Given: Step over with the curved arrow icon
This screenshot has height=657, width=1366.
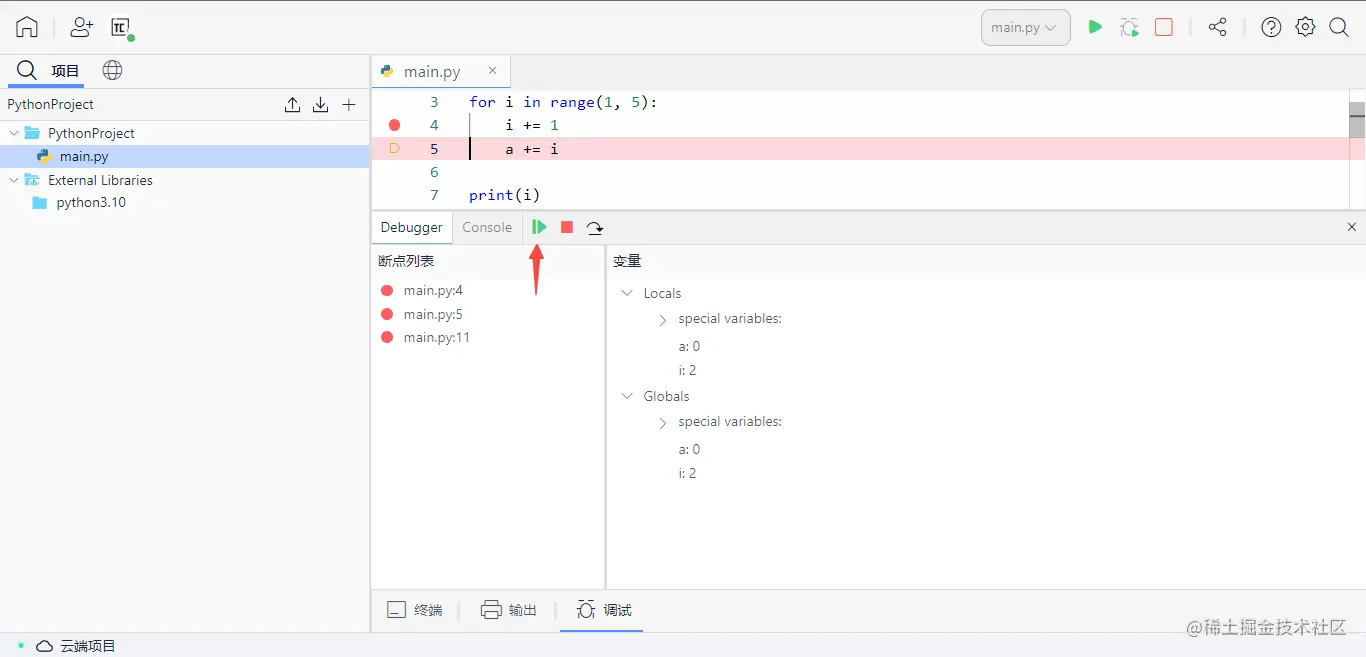Looking at the screenshot, I should pyautogui.click(x=595, y=228).
